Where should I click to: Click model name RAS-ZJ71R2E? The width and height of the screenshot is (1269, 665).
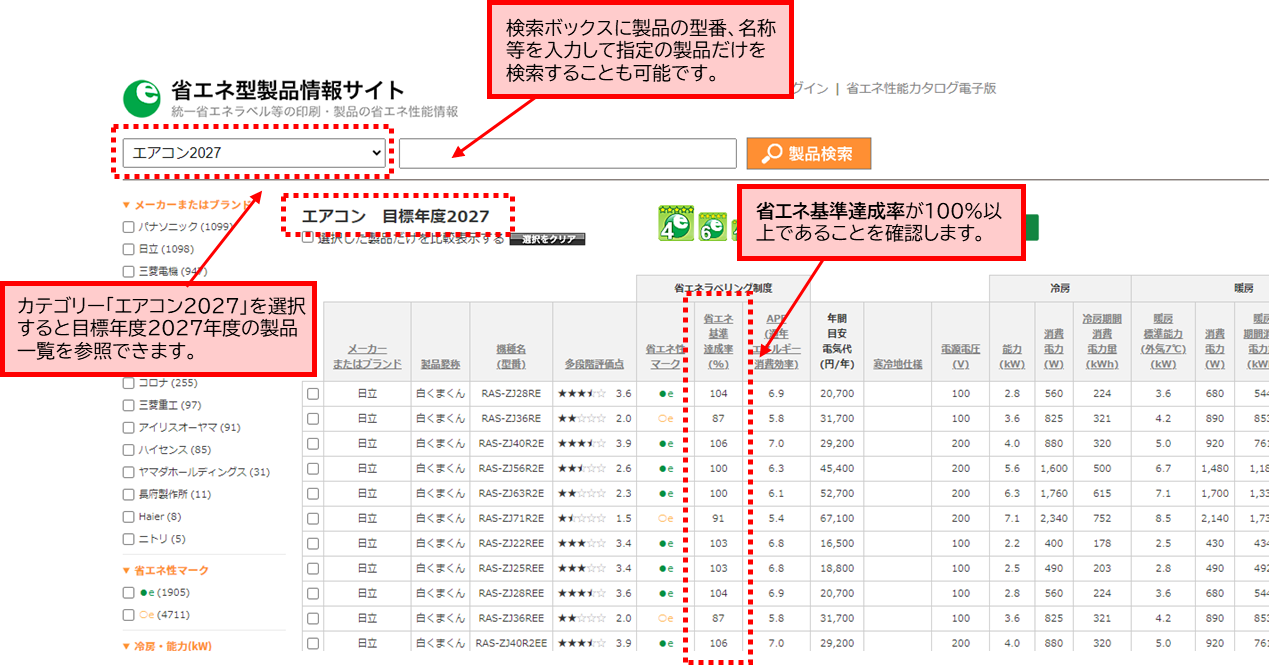[511, 519]
